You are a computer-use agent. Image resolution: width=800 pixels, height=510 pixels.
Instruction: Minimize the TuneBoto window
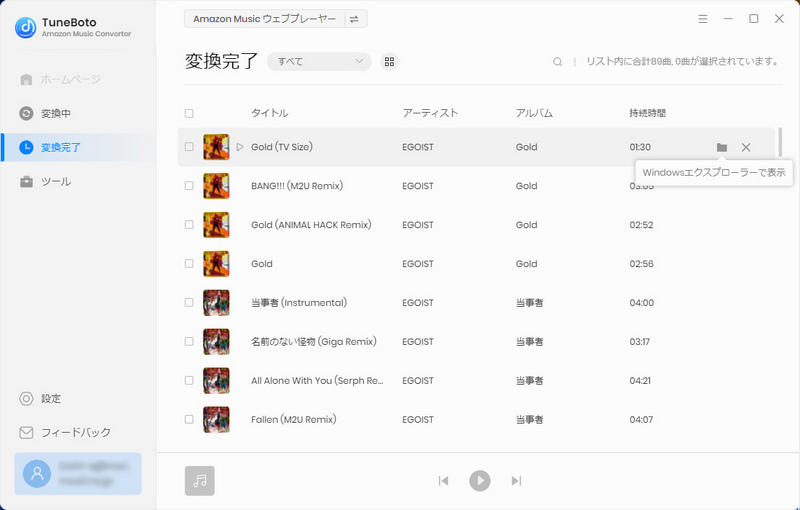pos(728,19)
